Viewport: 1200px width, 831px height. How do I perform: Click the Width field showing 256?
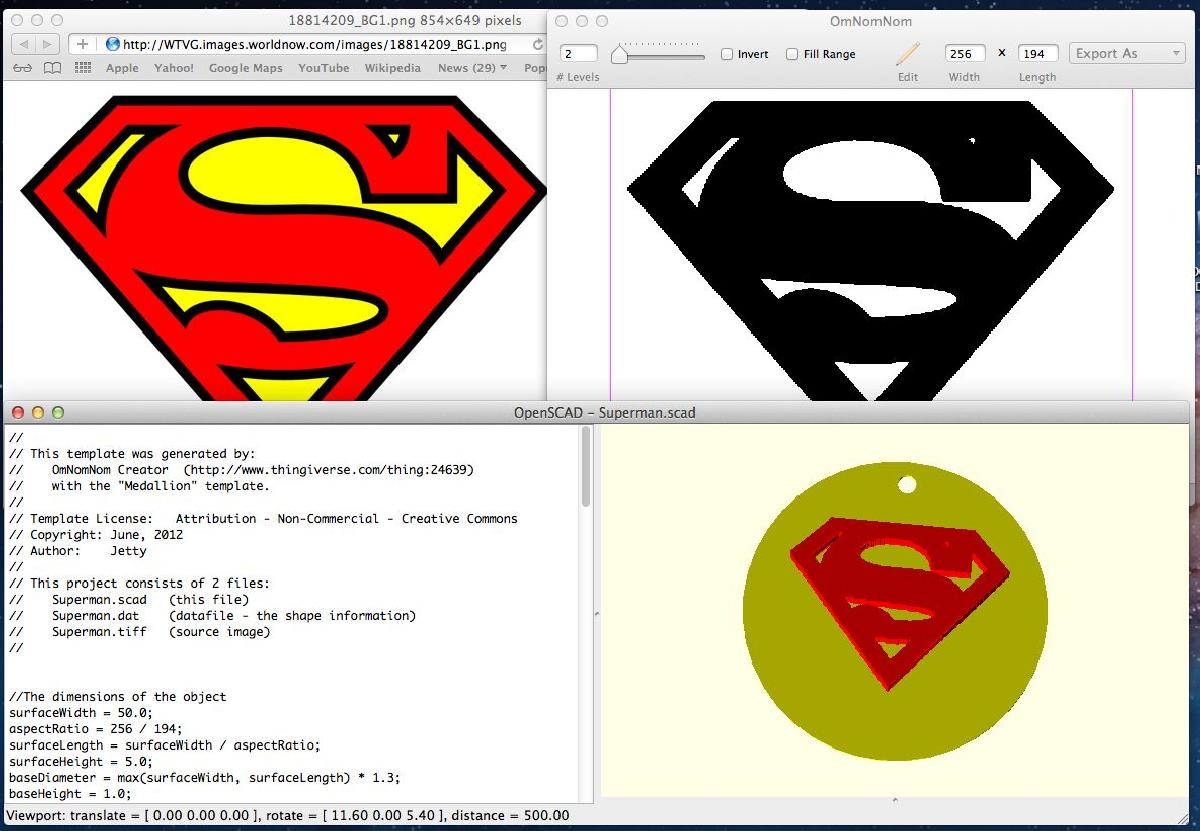(965, 54)
